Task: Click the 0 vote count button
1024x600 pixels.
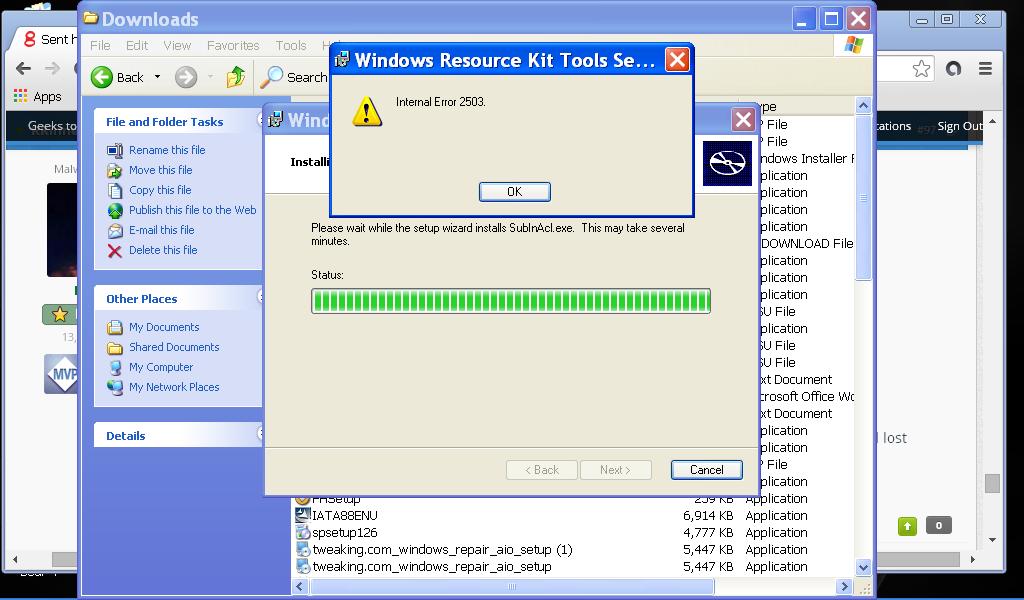Action: [938, 526]
